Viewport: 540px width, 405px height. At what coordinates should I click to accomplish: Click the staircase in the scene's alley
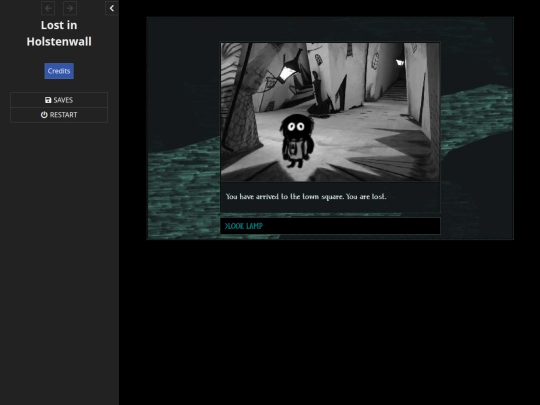[x=396, y=90]
